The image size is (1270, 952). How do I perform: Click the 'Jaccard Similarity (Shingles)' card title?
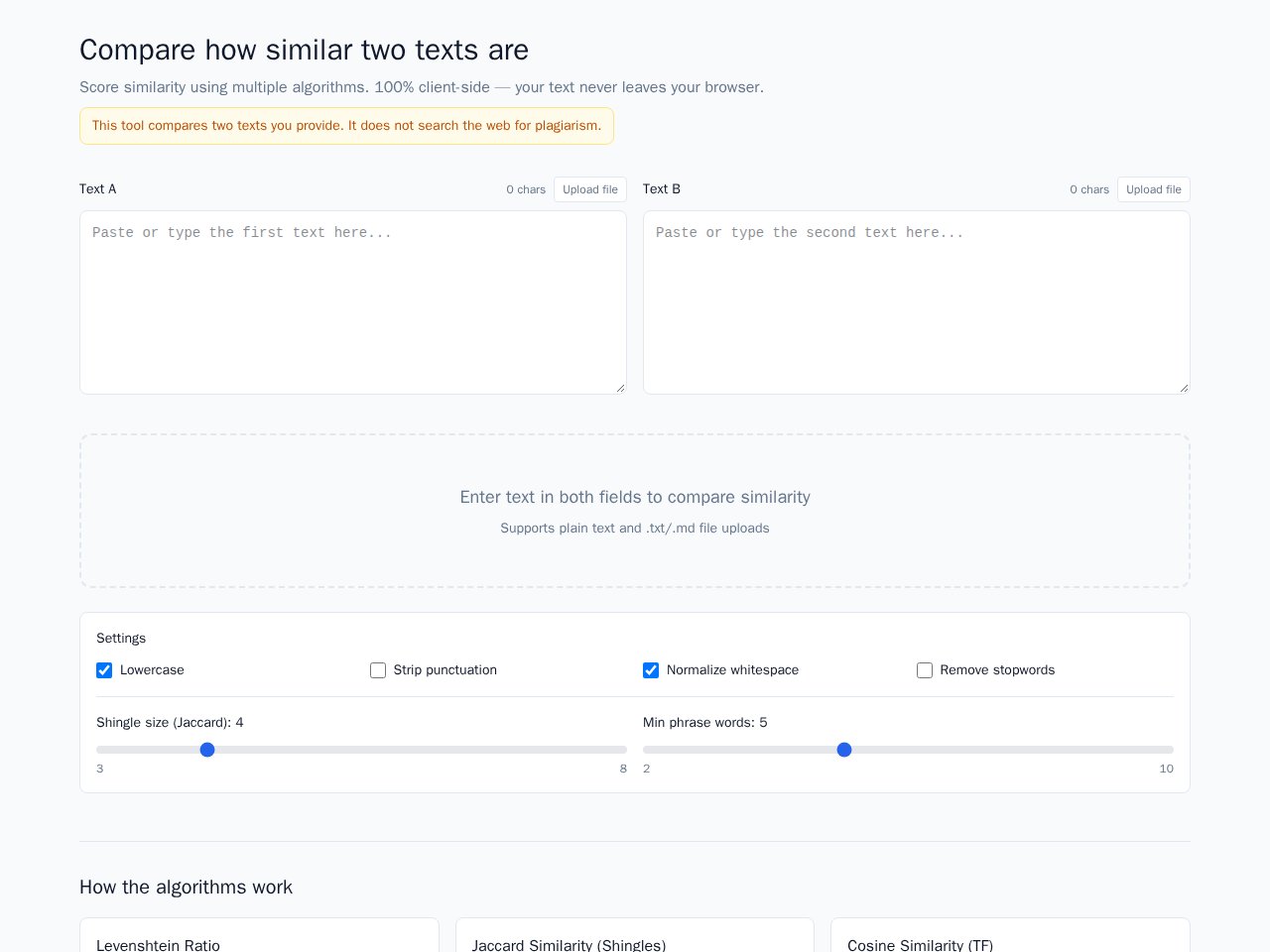[x=569, y=945]
